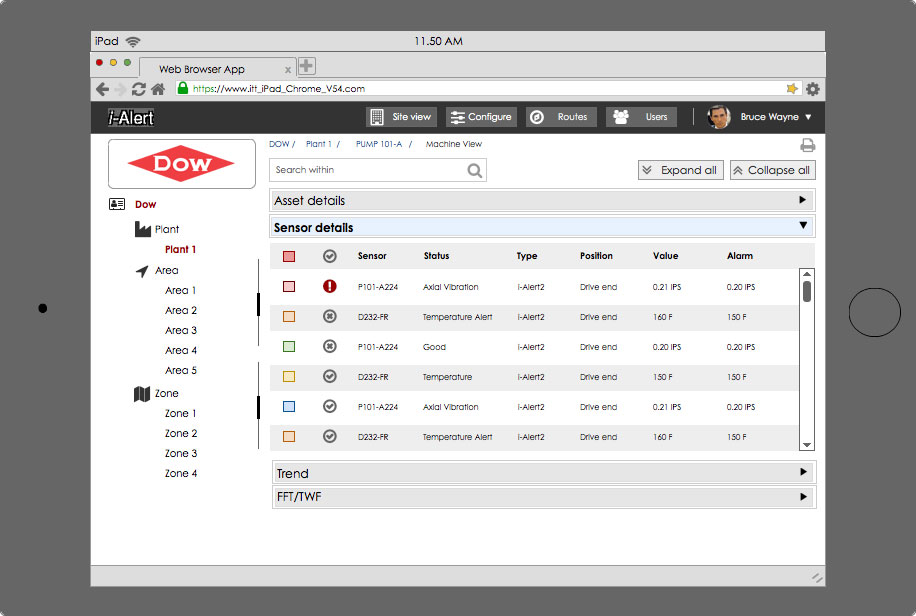This screenshot has height=616, width=916.
Task: Click the browser home icon
Action: (x=158, y=89)
